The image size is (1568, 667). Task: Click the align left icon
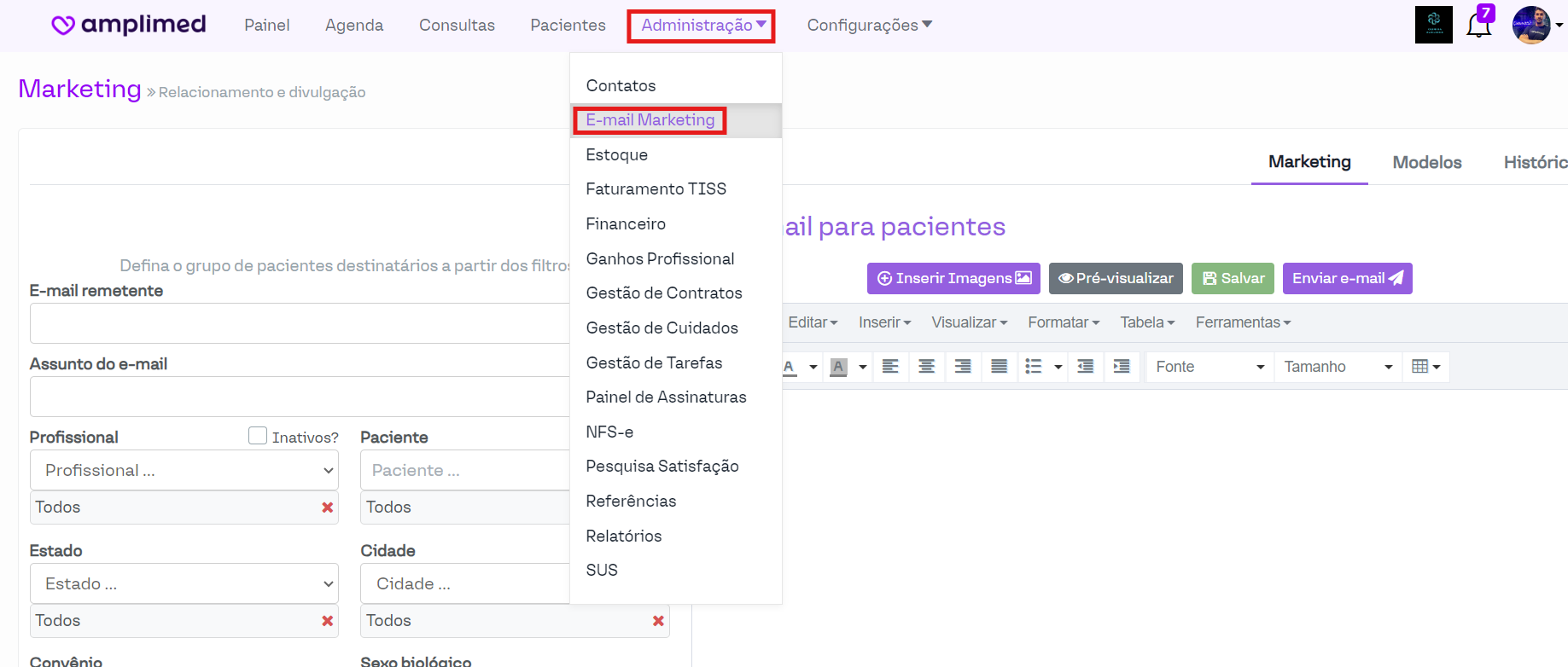coord(890,367)
